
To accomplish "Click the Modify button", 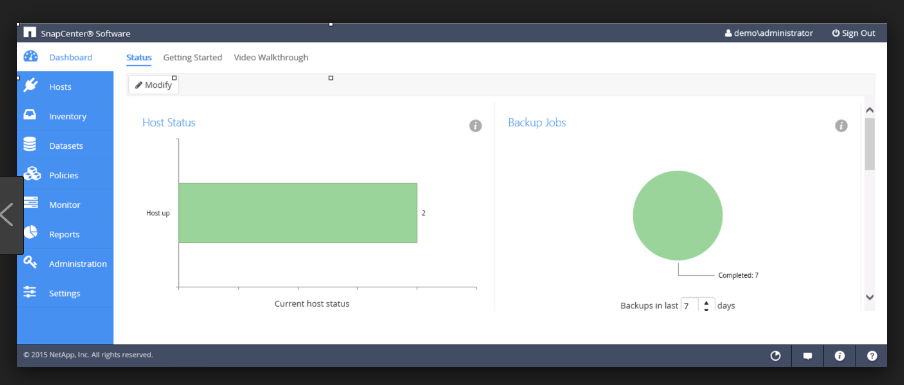I will (153, 85).
